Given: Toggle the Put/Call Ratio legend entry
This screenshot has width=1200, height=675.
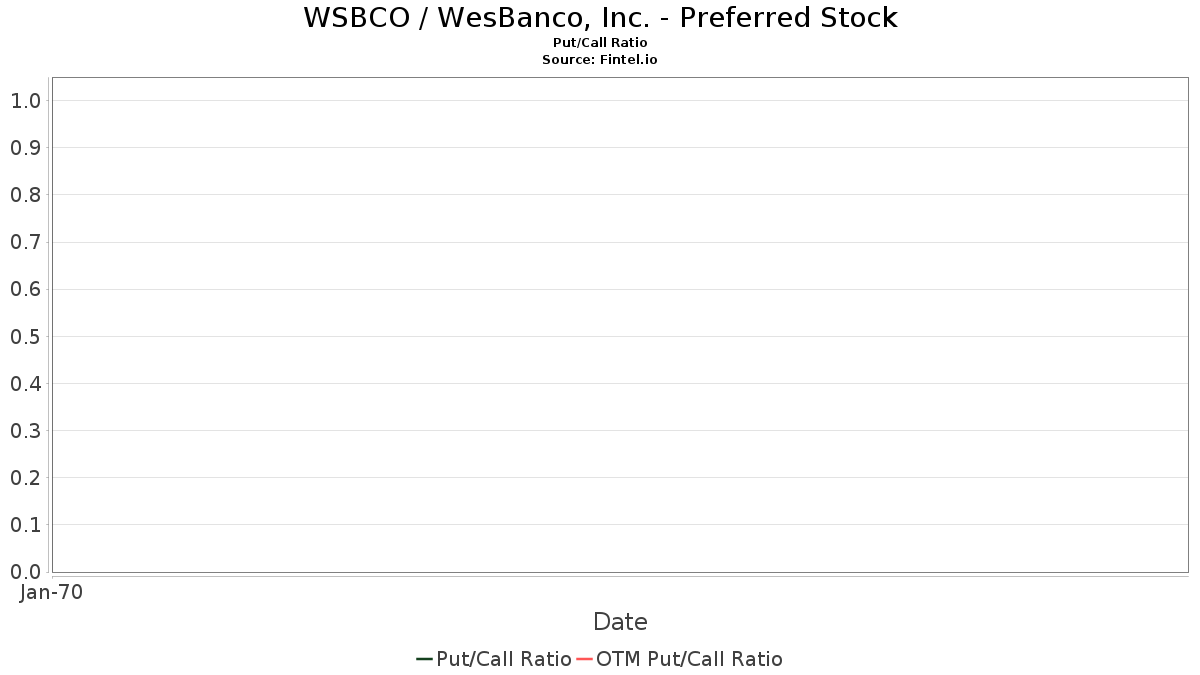Looking at the screenshot, I should click(503, 659).
